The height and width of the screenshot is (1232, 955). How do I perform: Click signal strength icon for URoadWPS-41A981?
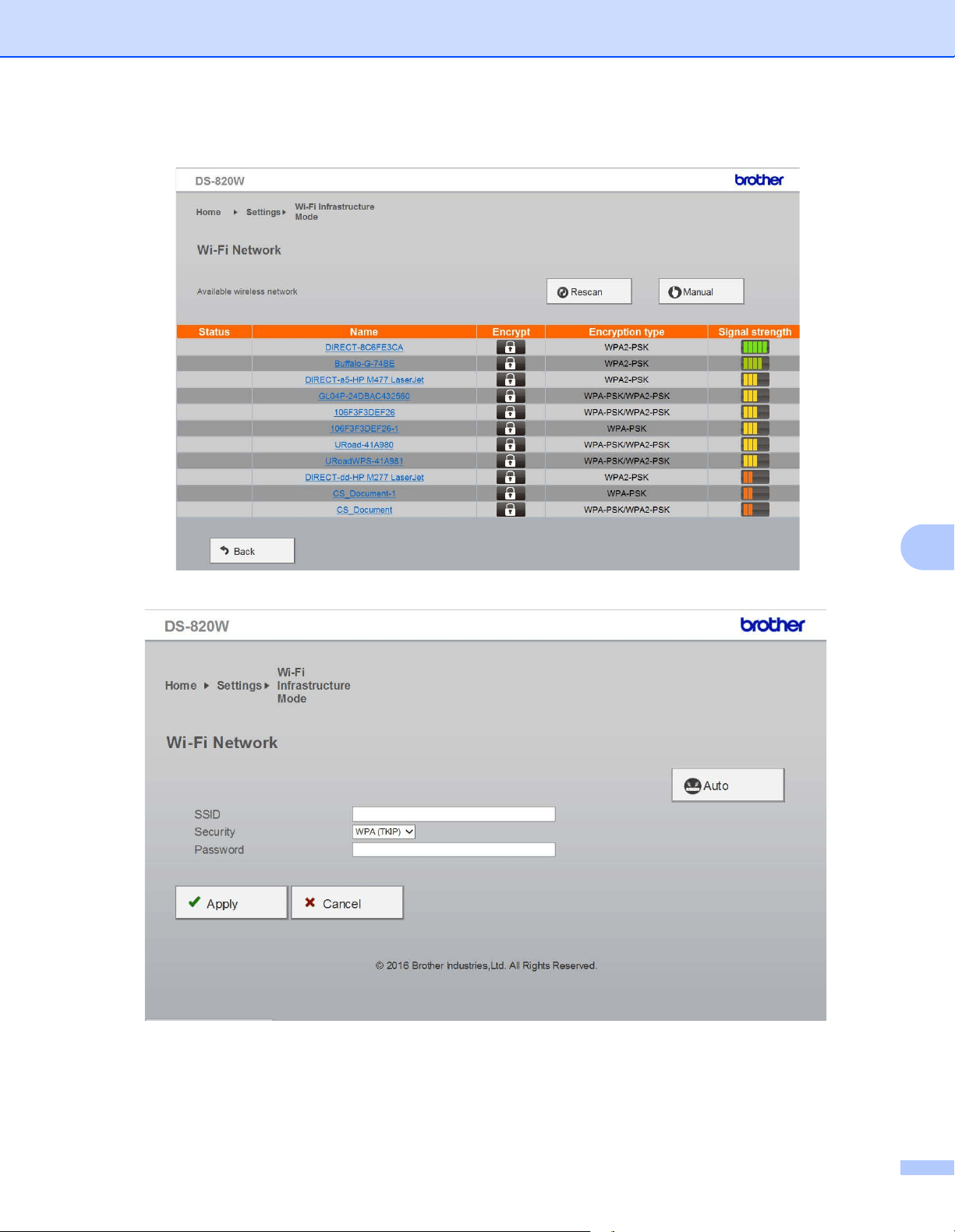pyautogui.click(x=755, y=461)
